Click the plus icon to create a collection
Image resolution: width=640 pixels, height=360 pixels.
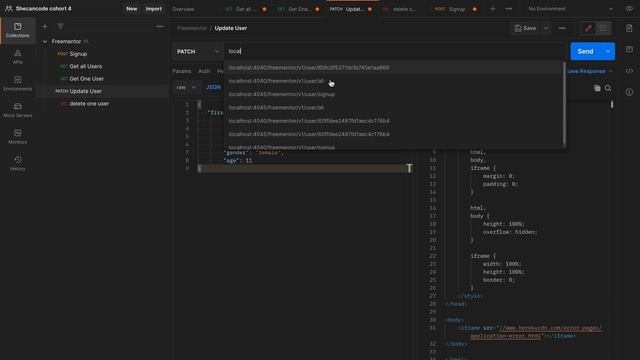[x=44, y=27]
